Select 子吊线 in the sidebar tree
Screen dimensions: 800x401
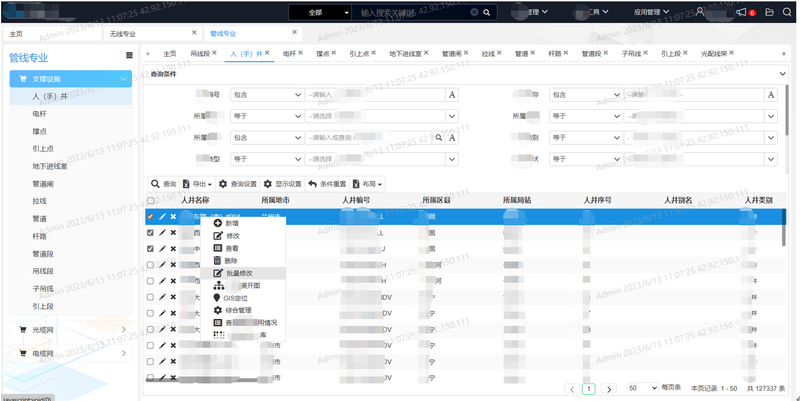[x=43, y=289]
